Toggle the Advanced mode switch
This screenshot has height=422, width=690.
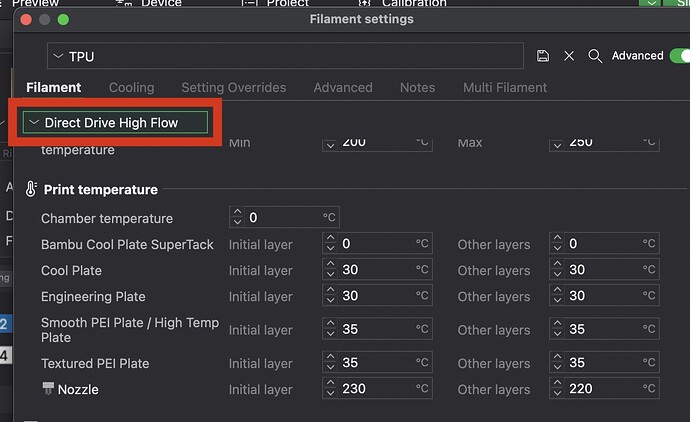(679, 56)
